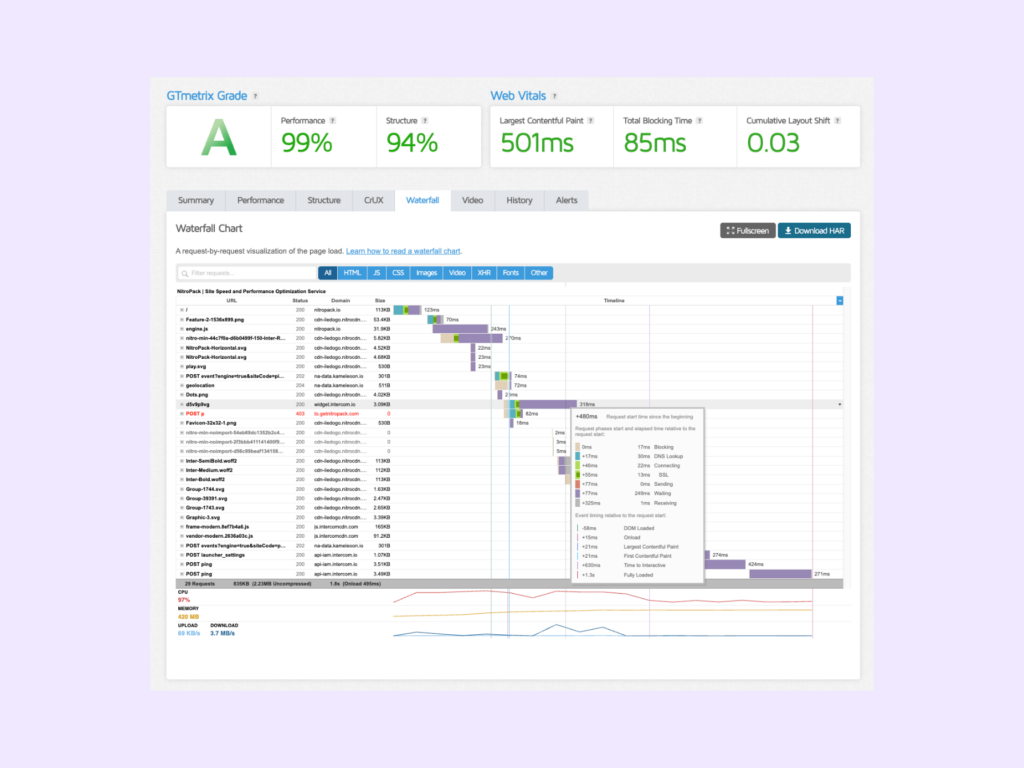The width and height of the screenshot is (1024, 768).
Task: Toggle the XHR request filter
Action: click(484, 273)
